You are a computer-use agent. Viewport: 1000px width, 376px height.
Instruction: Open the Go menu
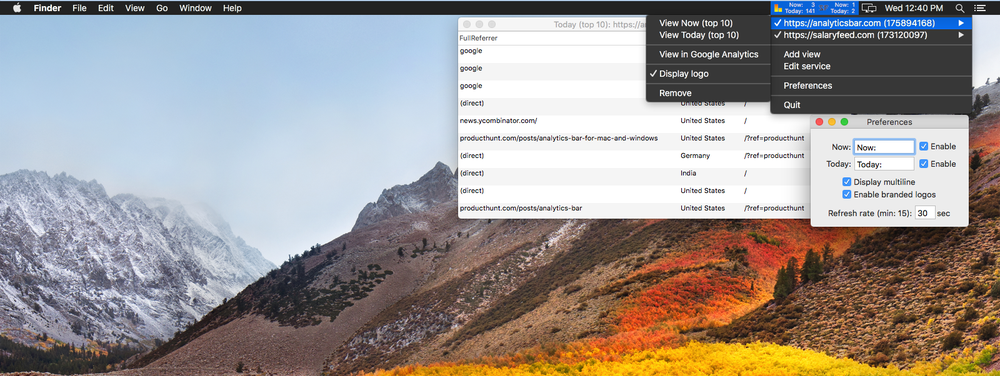coord(162,8)
